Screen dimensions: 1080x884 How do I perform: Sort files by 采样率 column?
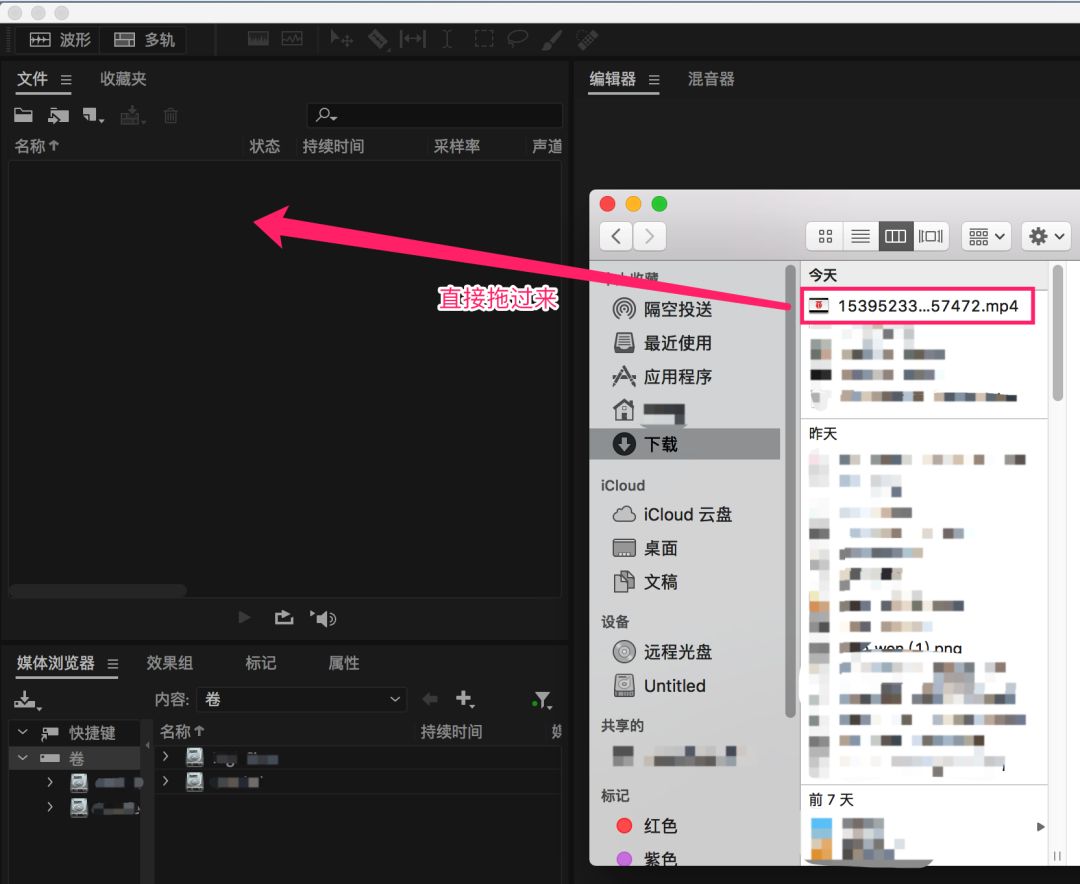[x=457, y=146]
